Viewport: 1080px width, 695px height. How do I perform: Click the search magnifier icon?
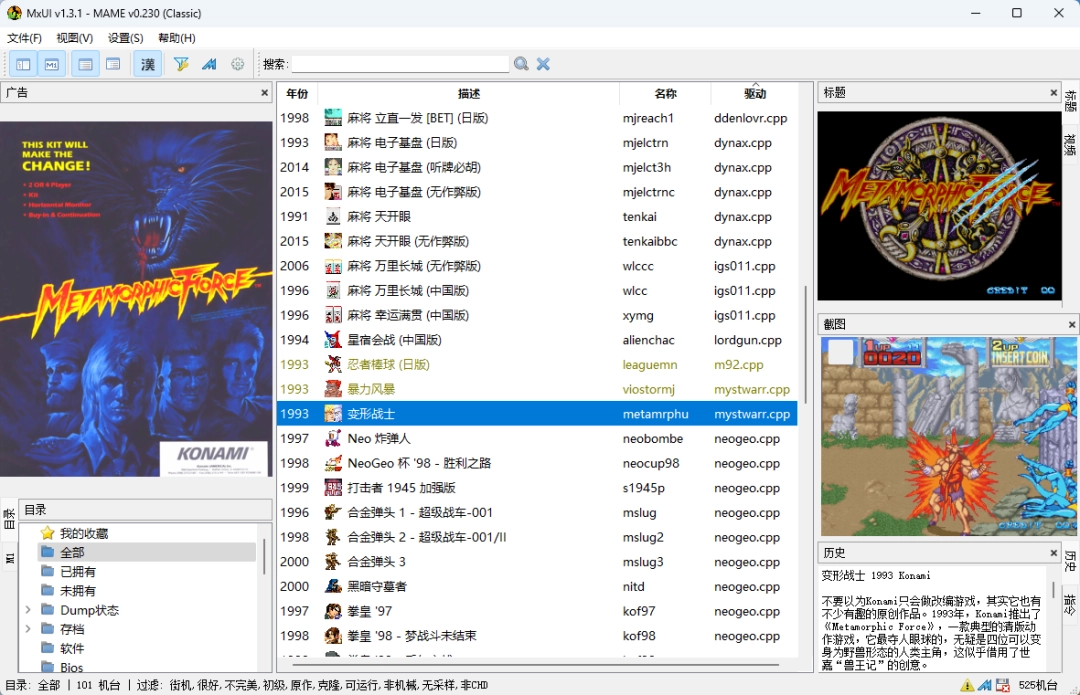point(520,63)
